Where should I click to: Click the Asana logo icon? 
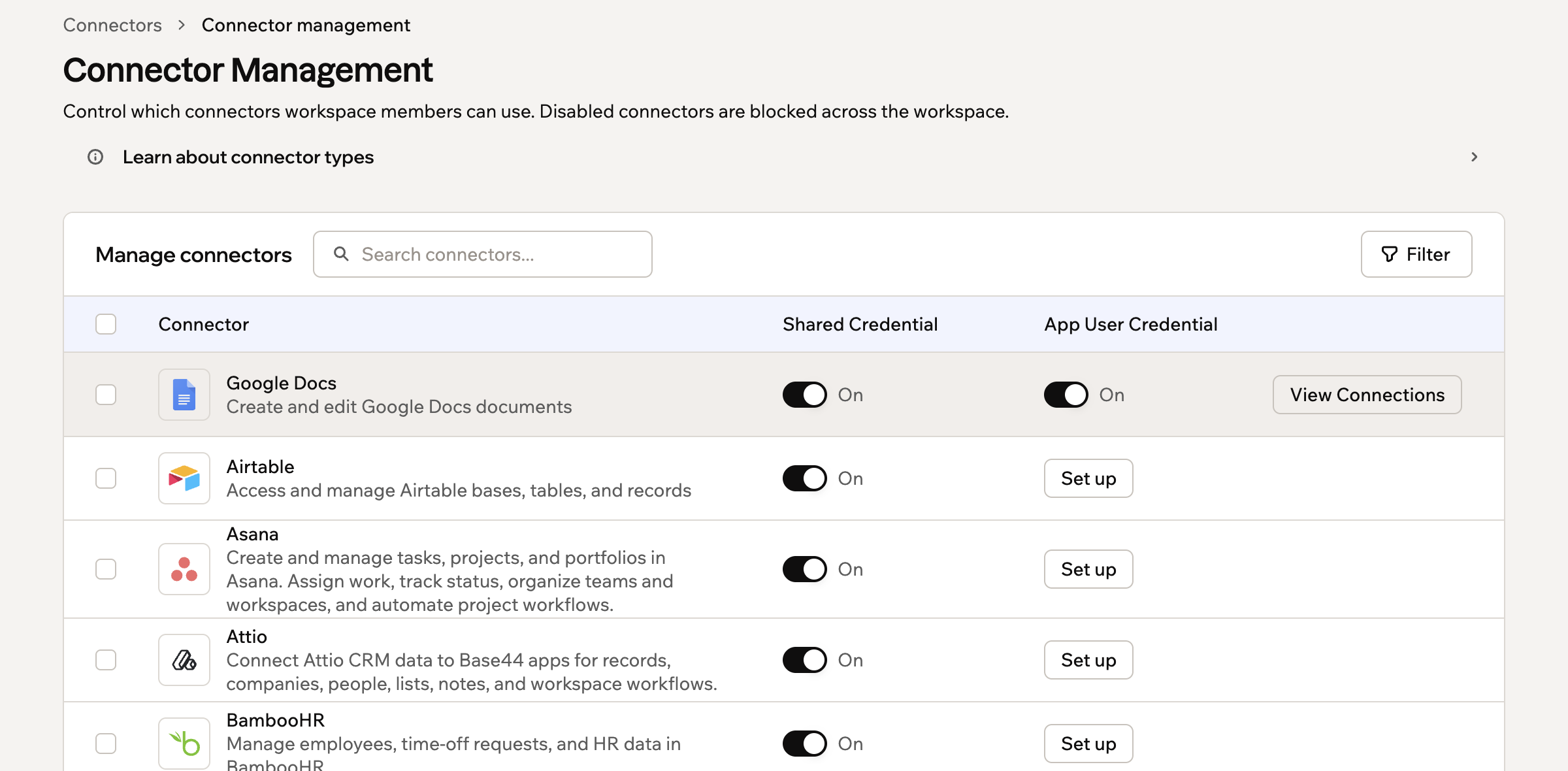(184, 569)
